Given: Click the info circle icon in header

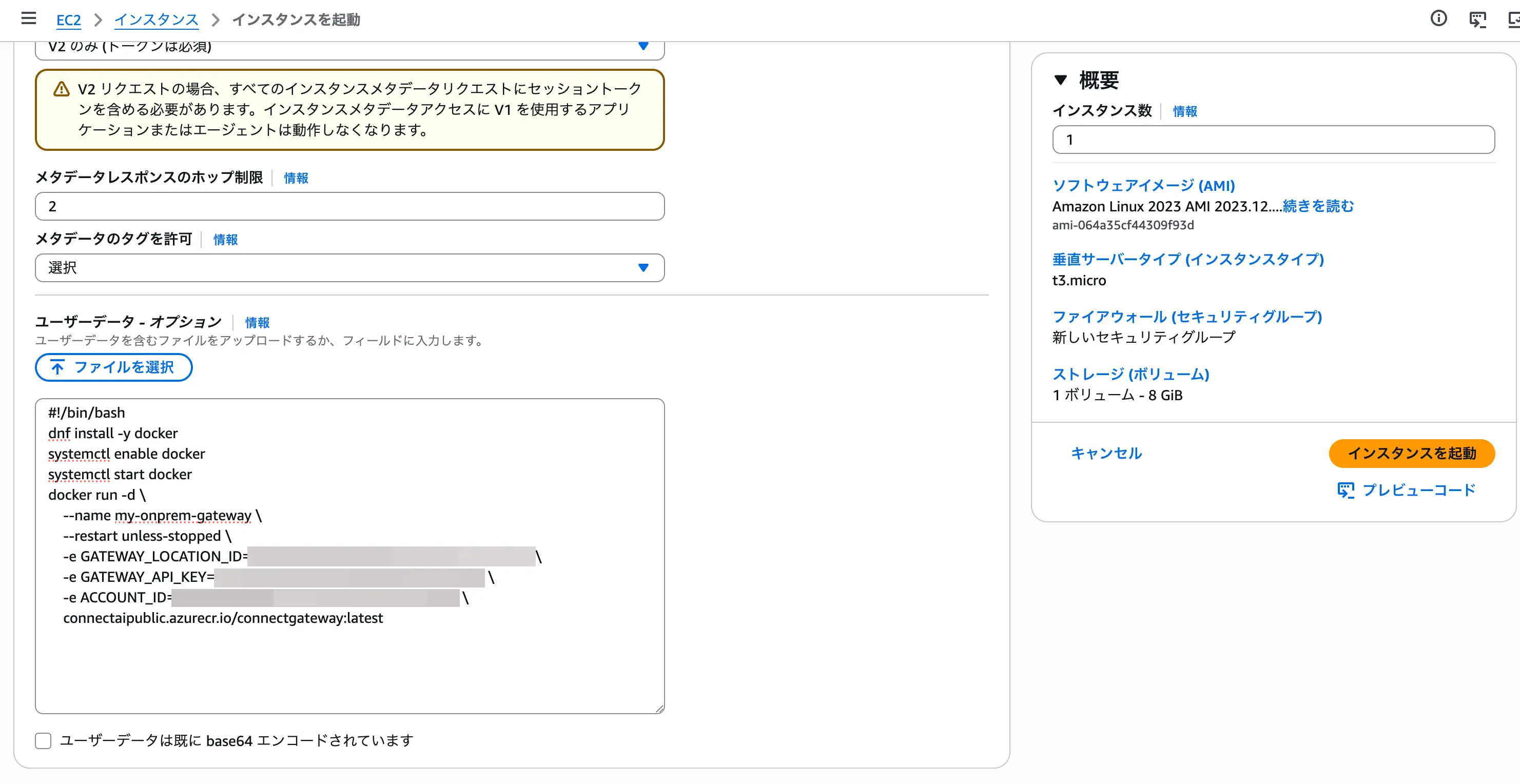Looking at the screenshot, I should click(x=1438, y=19).
